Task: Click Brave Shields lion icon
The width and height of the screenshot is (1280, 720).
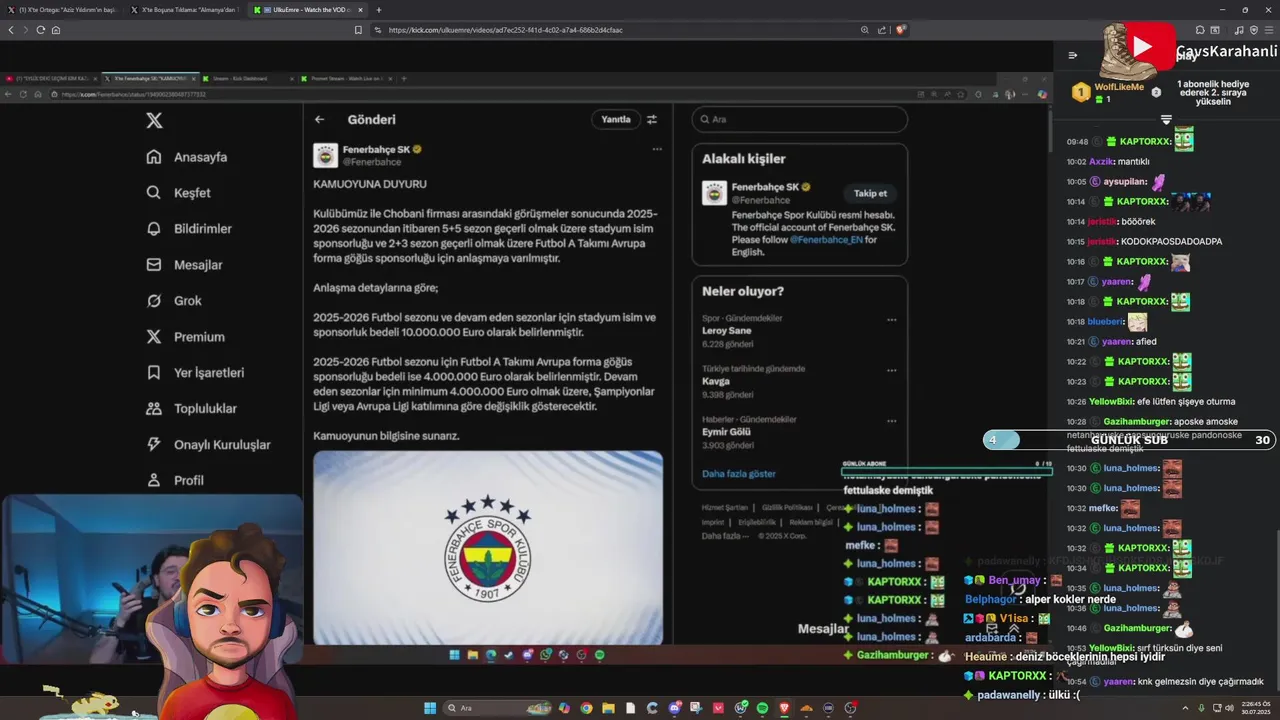Action: pyautogui.click(x=900, y=30)
